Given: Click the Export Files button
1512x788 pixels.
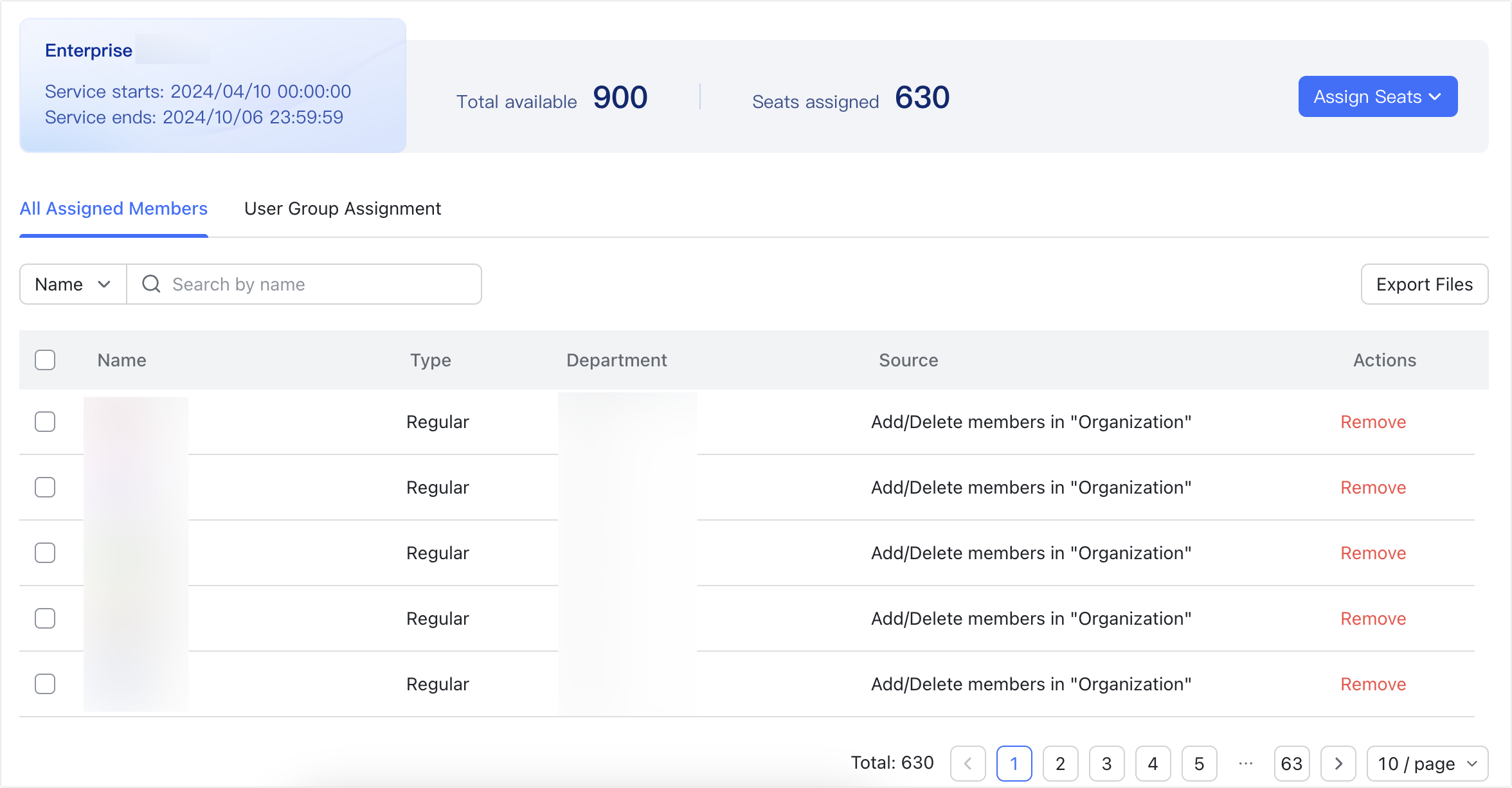Looking at the screenshot, I should click(1424, 284).
